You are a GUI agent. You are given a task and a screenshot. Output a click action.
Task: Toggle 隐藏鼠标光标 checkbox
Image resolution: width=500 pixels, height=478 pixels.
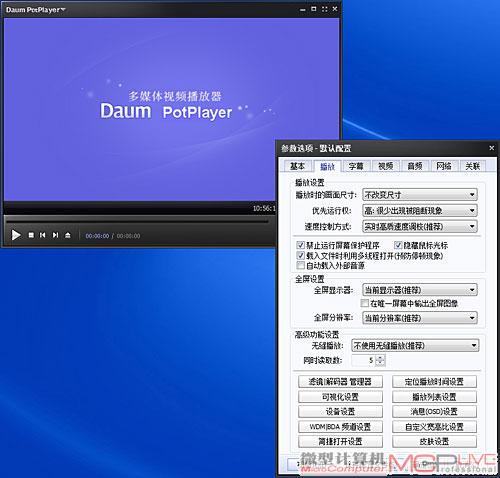[x=398, y=246]
